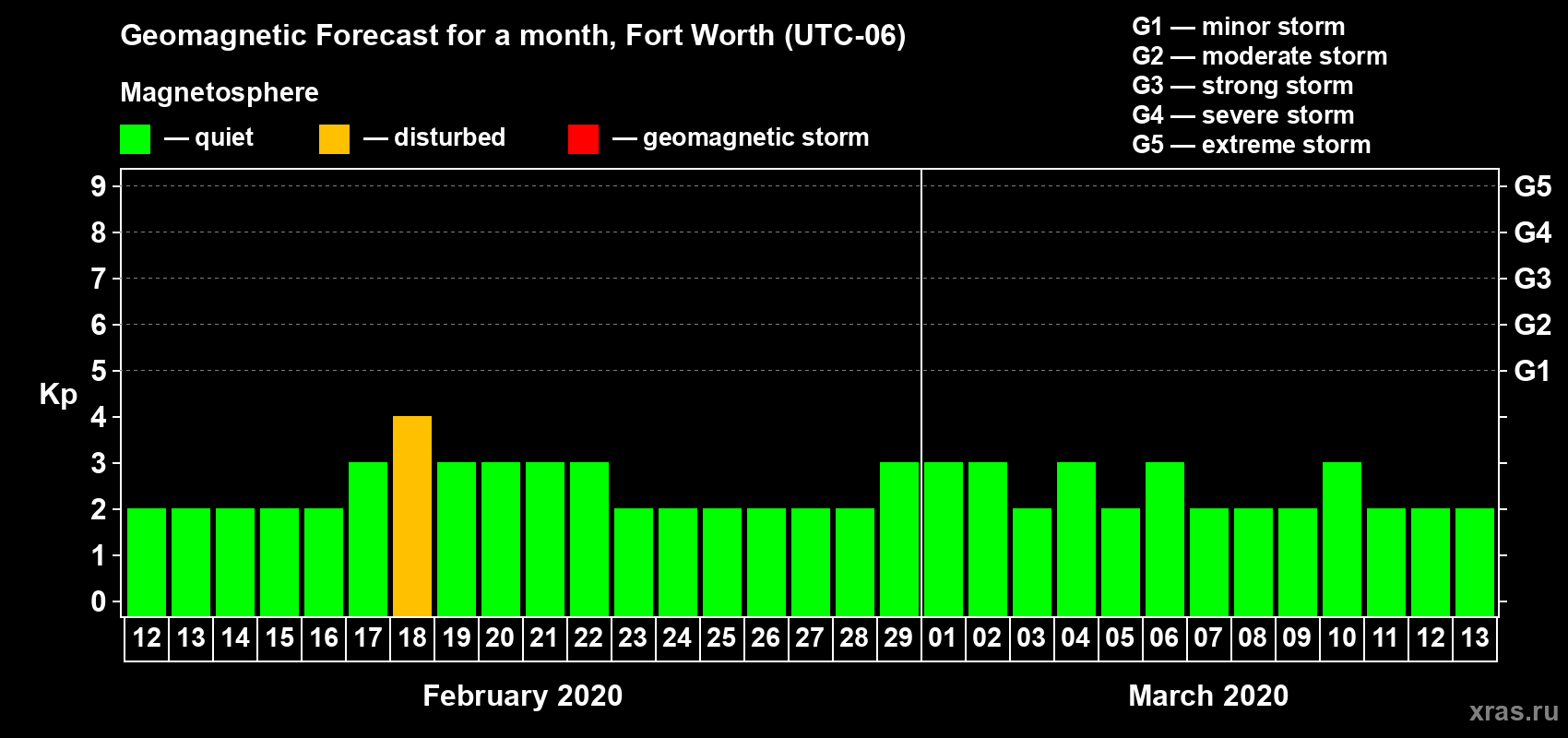Click the date label 24 in February

tap(677, 637)
